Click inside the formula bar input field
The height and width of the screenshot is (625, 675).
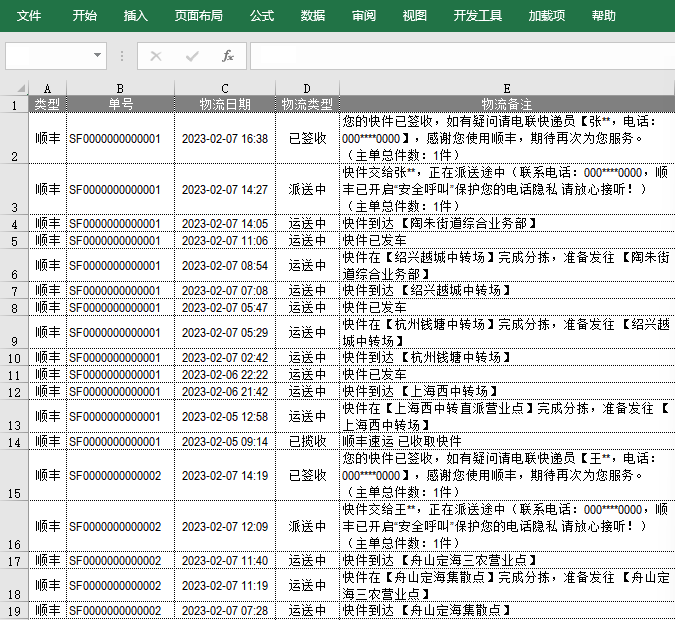[x=460, y=56]
